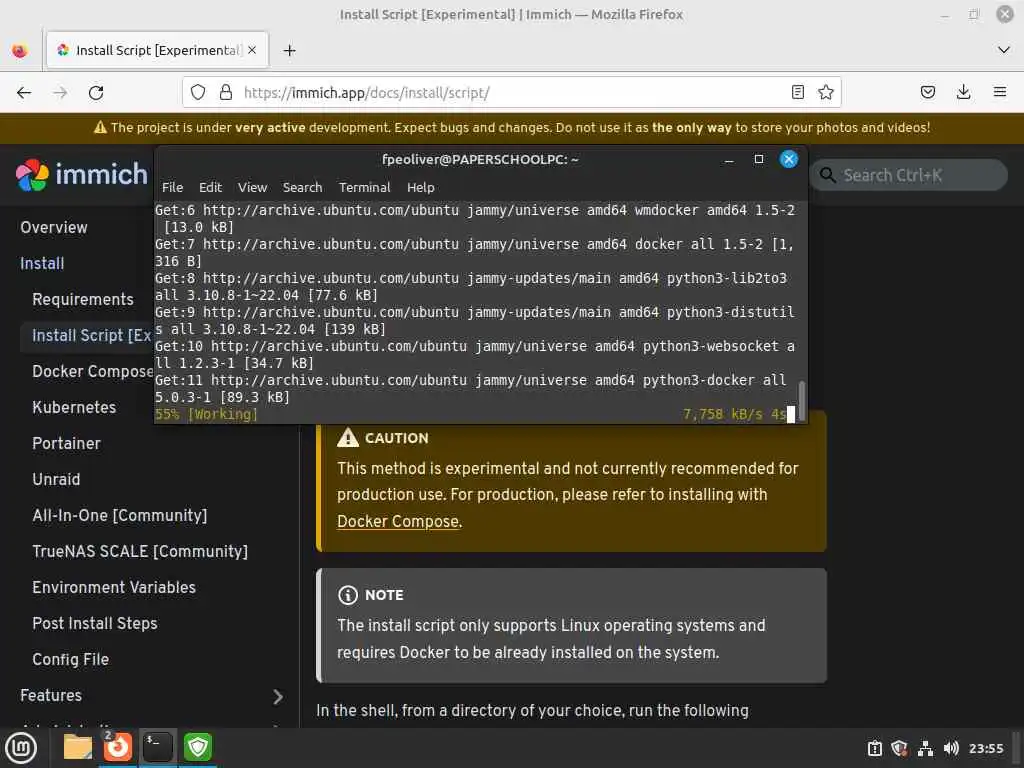
Task: Open the Firefox downloads panel
Action: click(x=963, y=92)
